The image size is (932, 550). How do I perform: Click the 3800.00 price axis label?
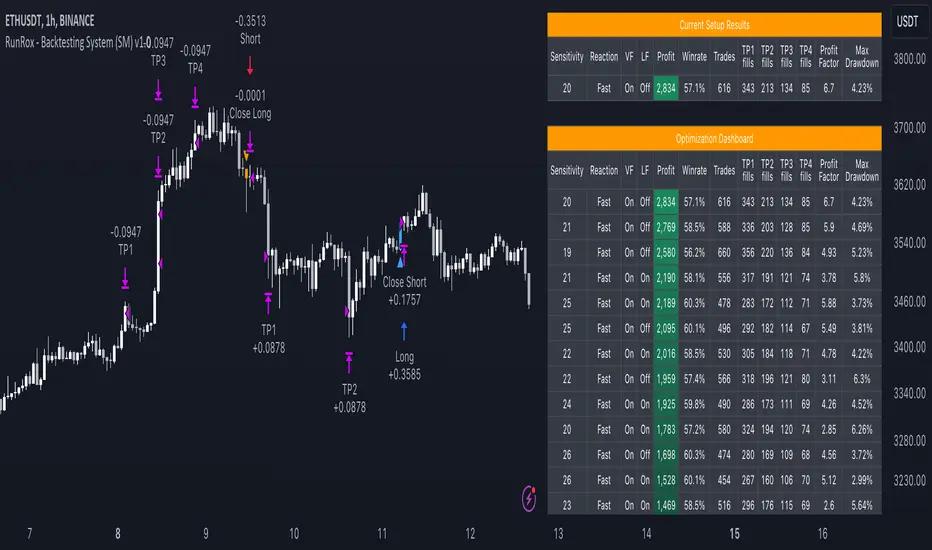pyautogui.click(x=909, y=59)
